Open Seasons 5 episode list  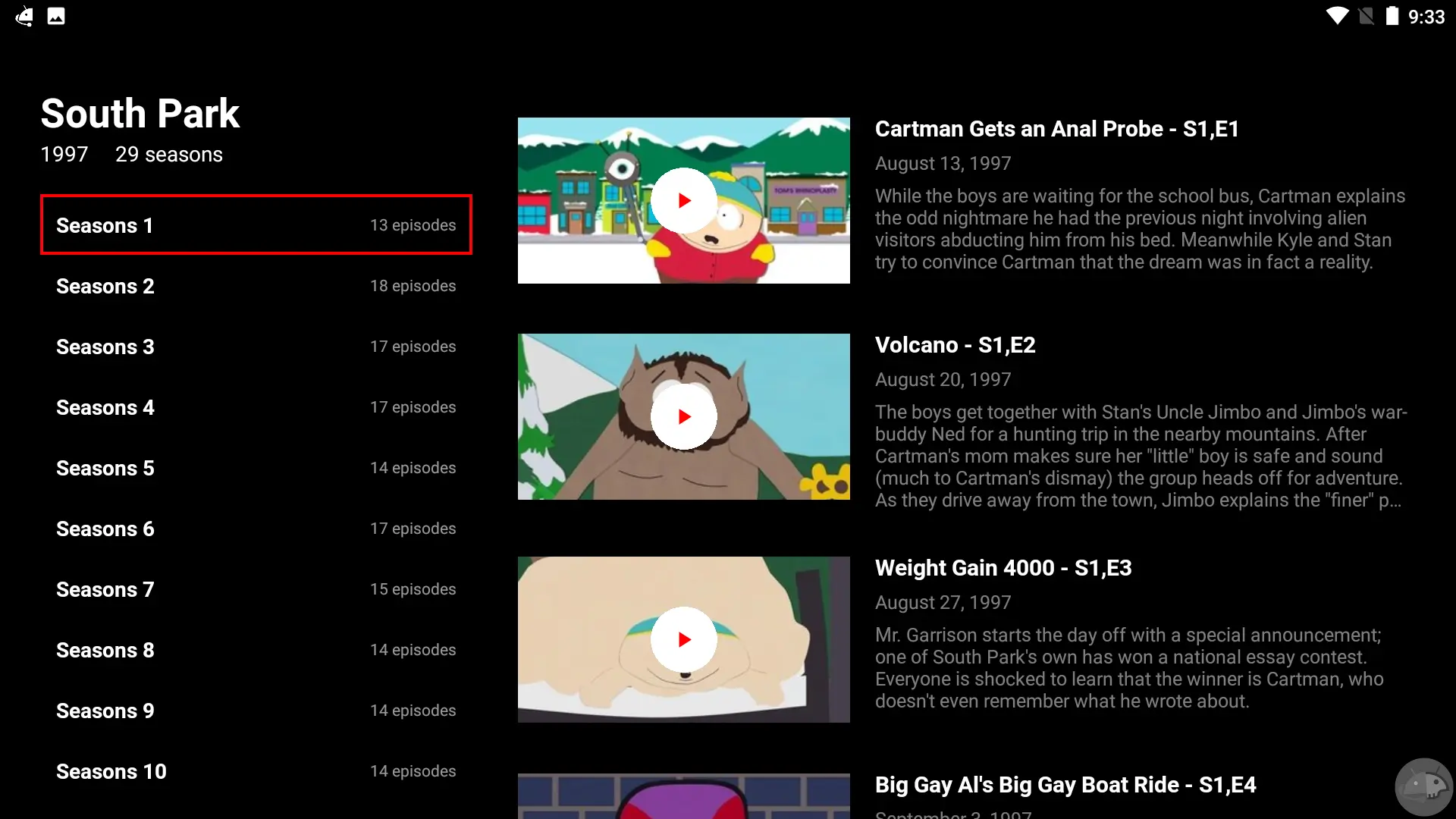(256, 468)
